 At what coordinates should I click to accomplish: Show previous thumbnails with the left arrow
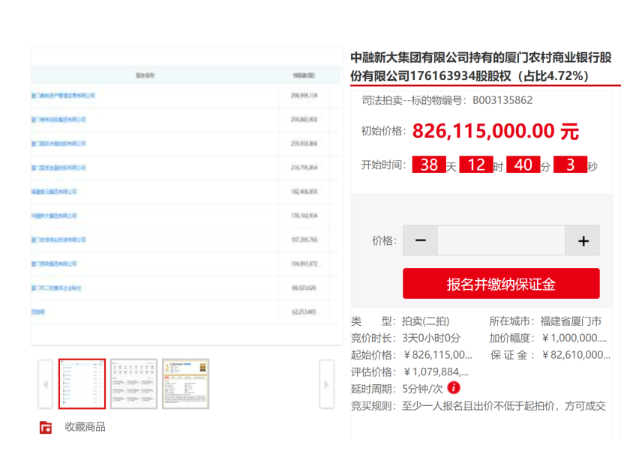point(45,384)
